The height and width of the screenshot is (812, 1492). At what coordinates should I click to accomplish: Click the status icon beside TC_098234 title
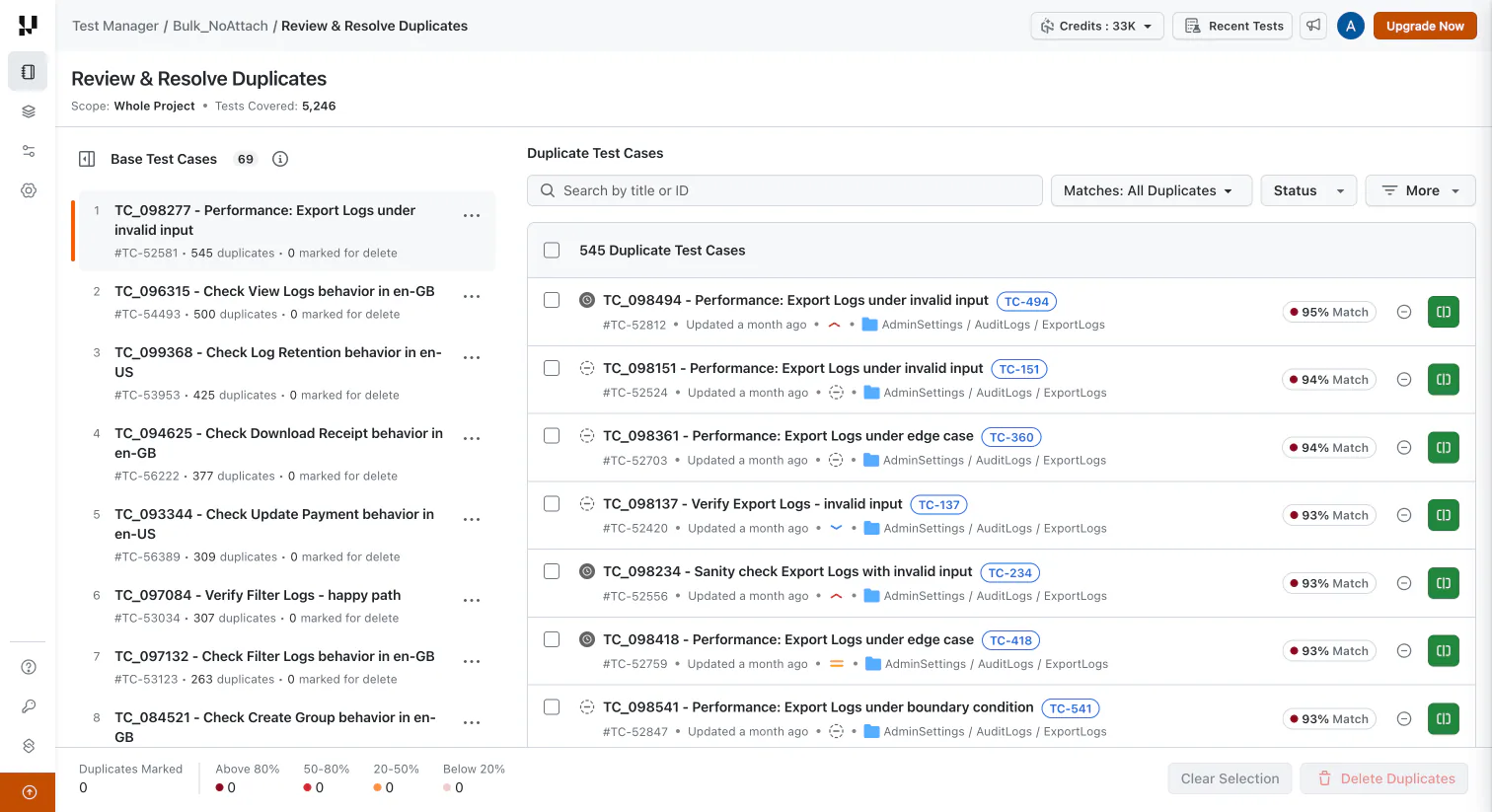[587, 571]
